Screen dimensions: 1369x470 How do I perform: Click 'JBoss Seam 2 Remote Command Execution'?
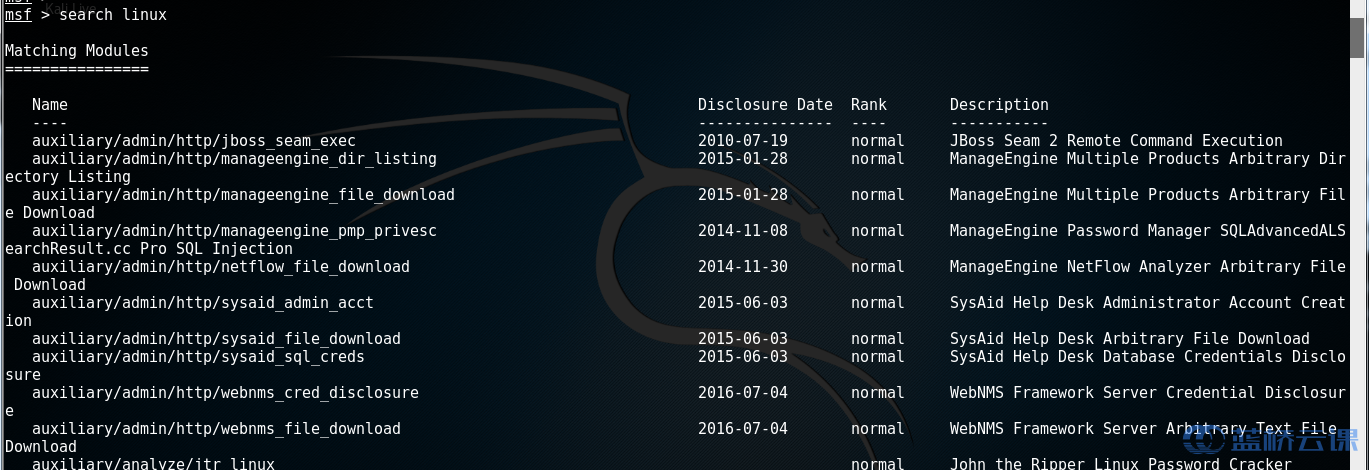pos(1116,141)
